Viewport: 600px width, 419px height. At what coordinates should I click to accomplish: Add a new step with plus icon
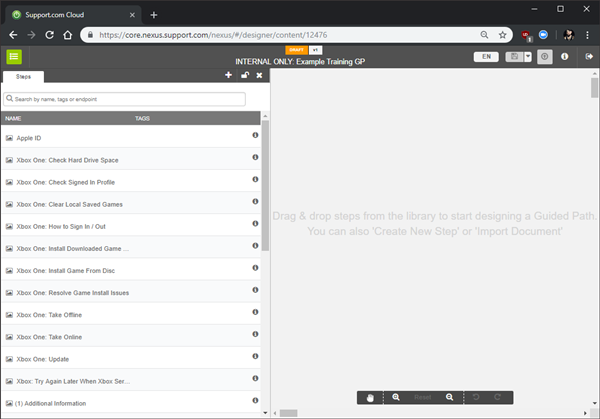point(228,75)
